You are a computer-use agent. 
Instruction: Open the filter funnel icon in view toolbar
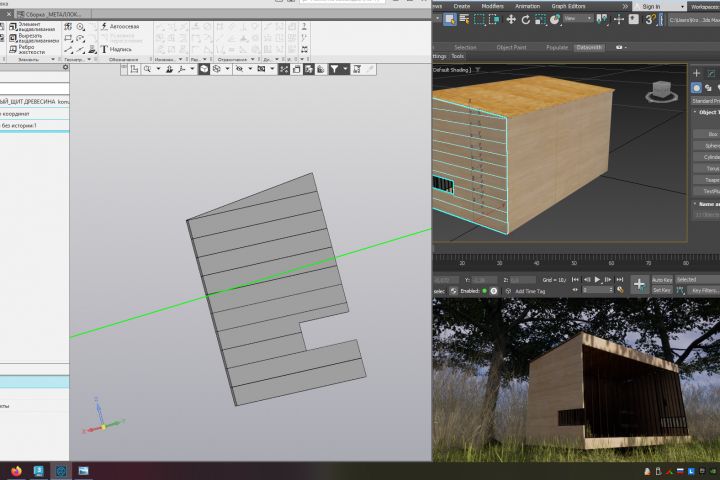(x=334, y=69)
